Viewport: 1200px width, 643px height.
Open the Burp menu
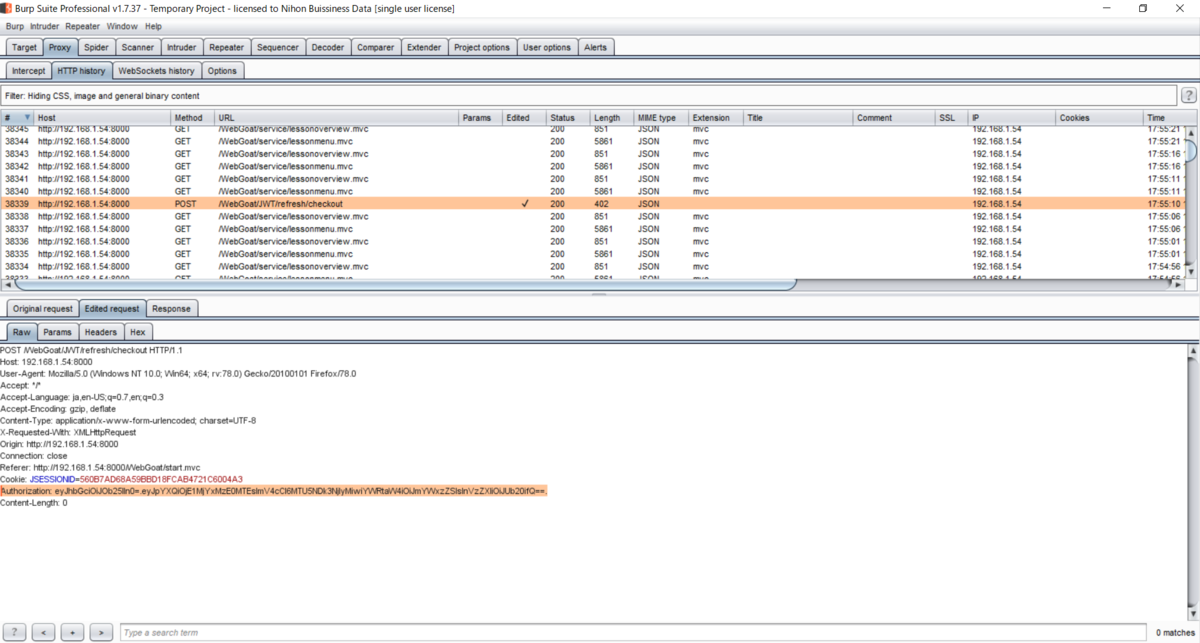tap(14, 26)
